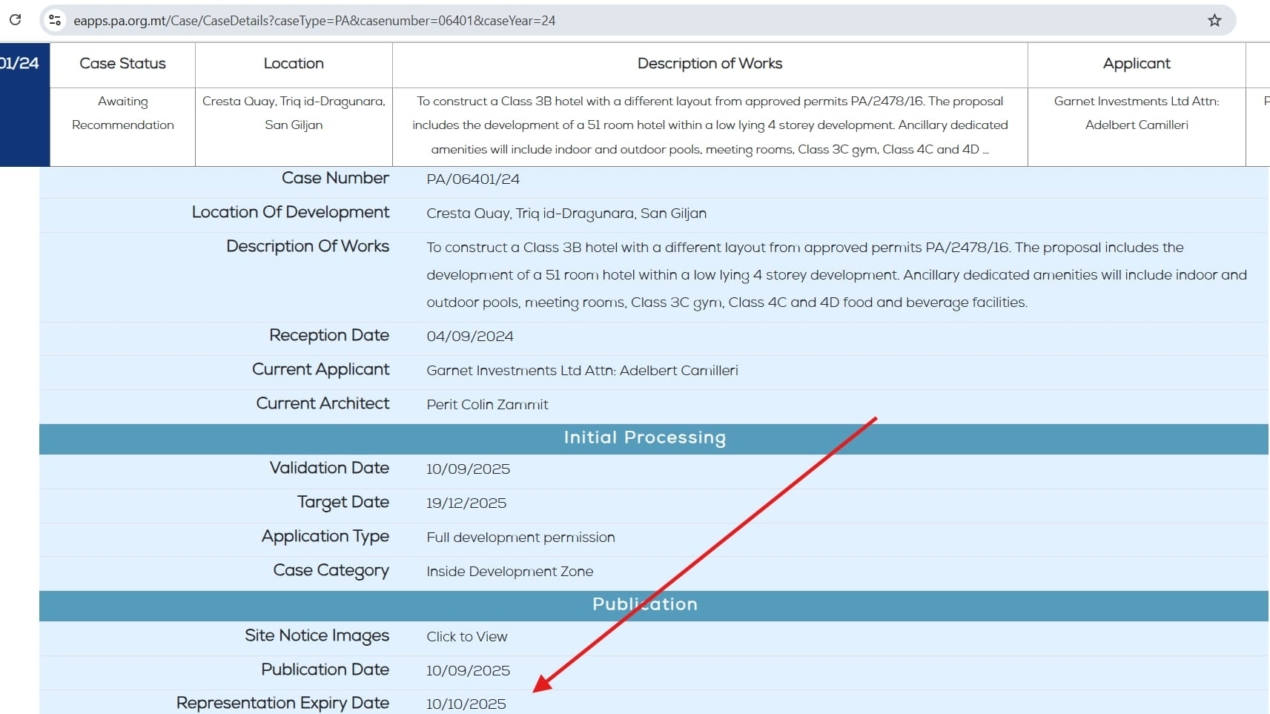Screen dimensions: 1270x714
Task: Click the Target Date value 19/12/2025
Action: coord(466,503)
